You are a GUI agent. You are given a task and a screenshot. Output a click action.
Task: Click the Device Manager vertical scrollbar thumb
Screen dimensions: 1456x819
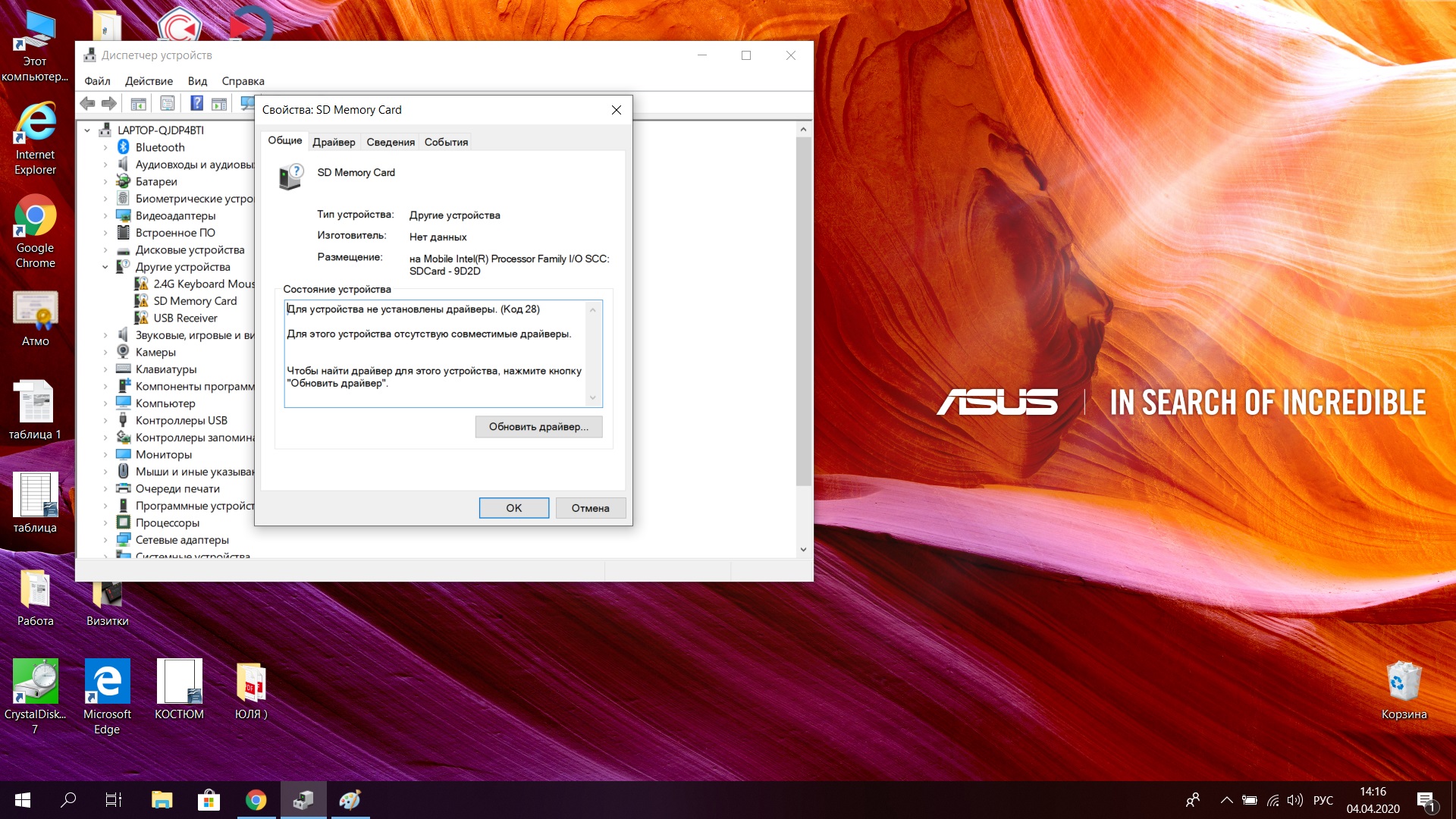pyautogui.click(x=804, y=311)
